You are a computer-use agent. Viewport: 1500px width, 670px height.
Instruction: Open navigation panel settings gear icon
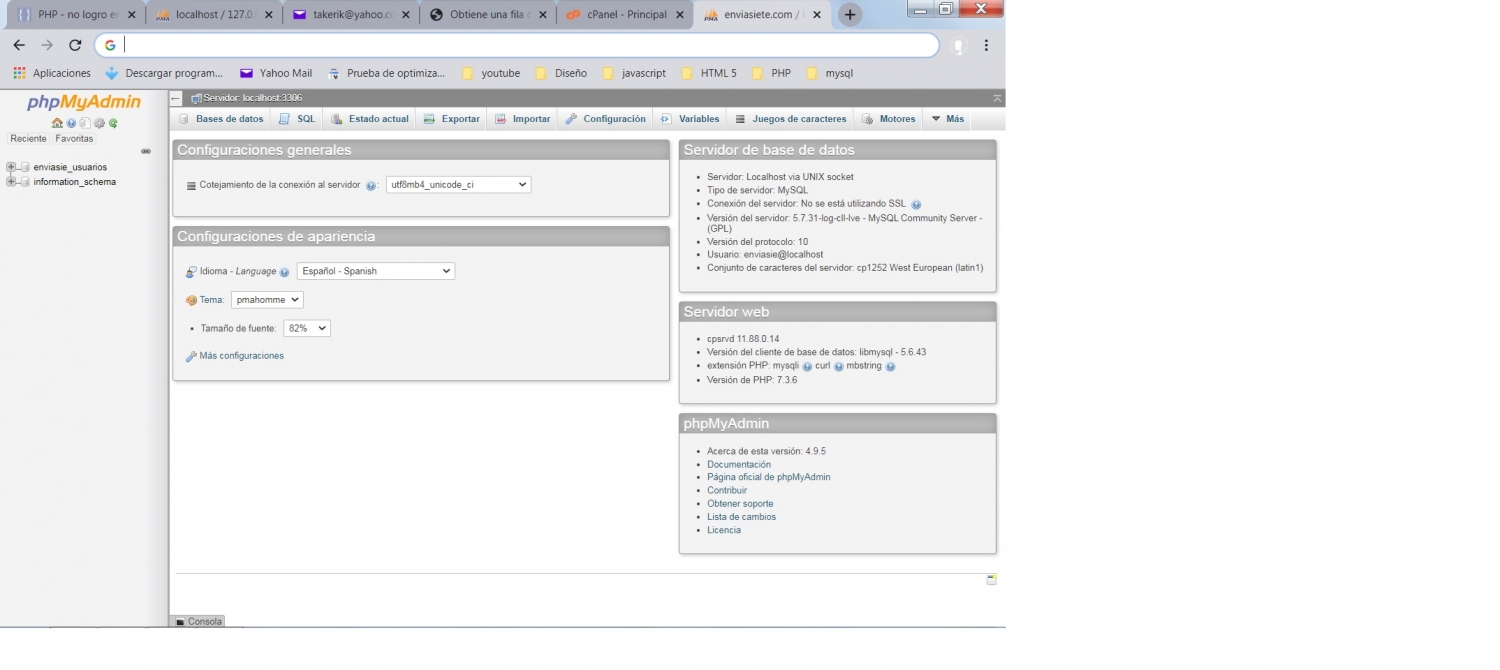[100, 123]
